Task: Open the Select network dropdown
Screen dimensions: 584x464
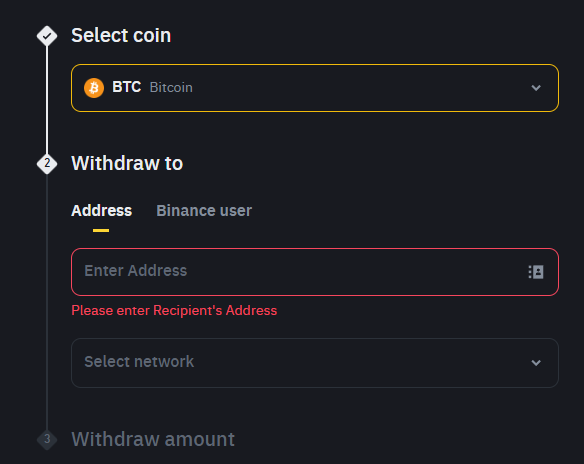Action: pos(315,363)
